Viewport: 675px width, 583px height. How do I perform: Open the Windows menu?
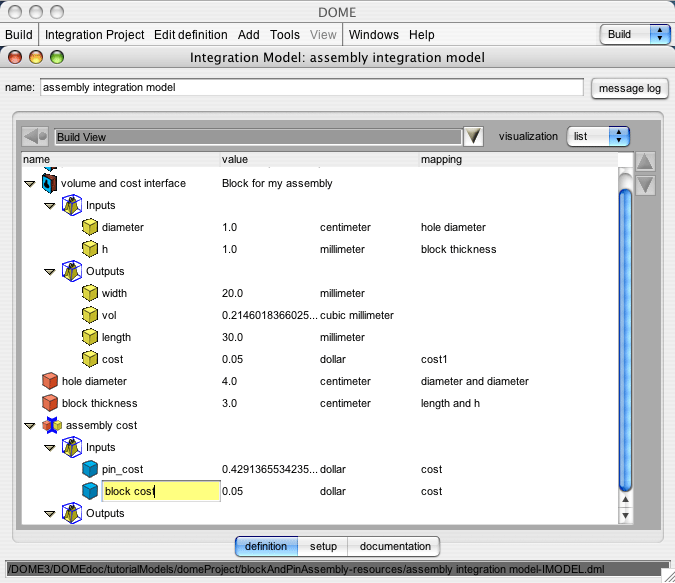374,34
